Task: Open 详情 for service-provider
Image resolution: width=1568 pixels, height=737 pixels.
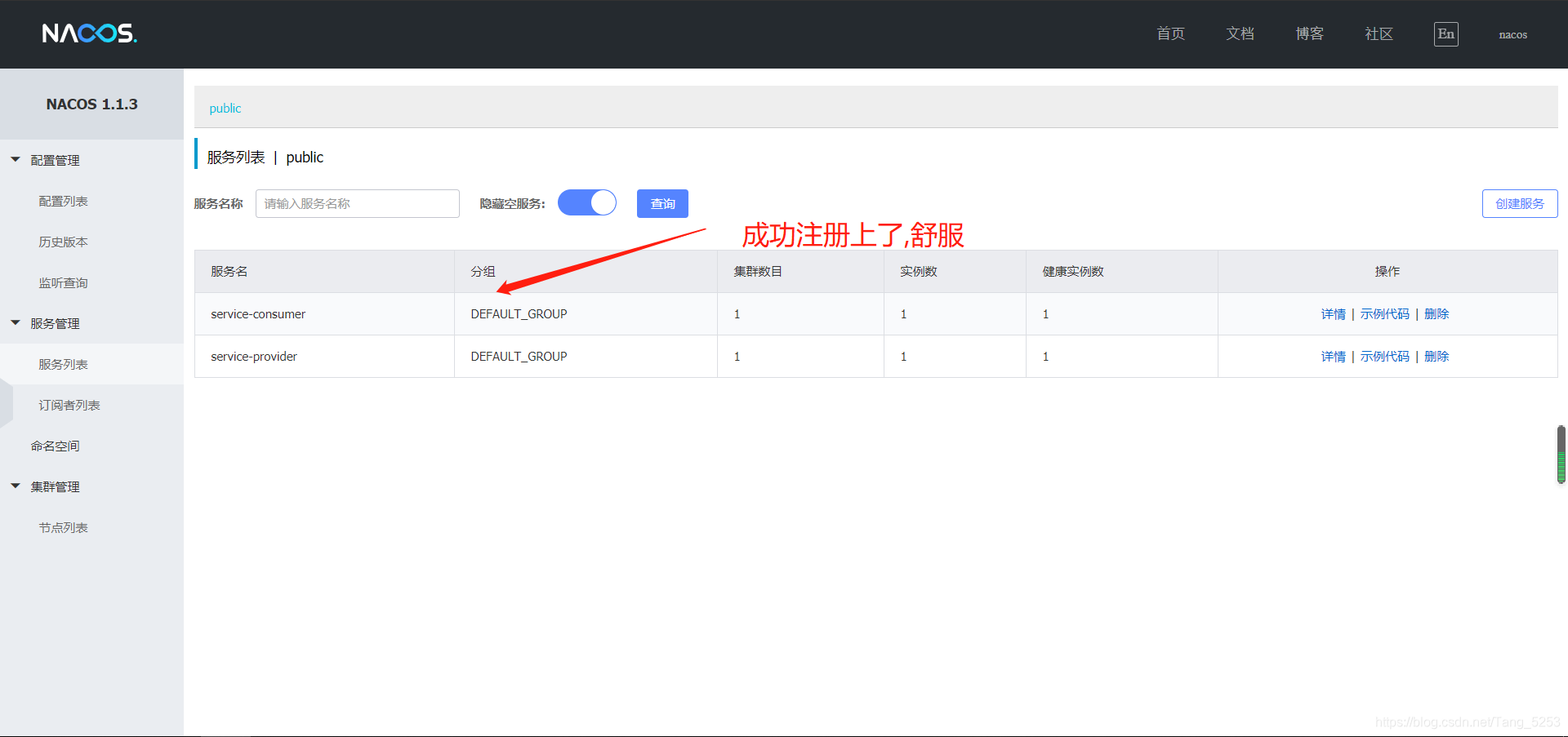Action: [1334, 356]
